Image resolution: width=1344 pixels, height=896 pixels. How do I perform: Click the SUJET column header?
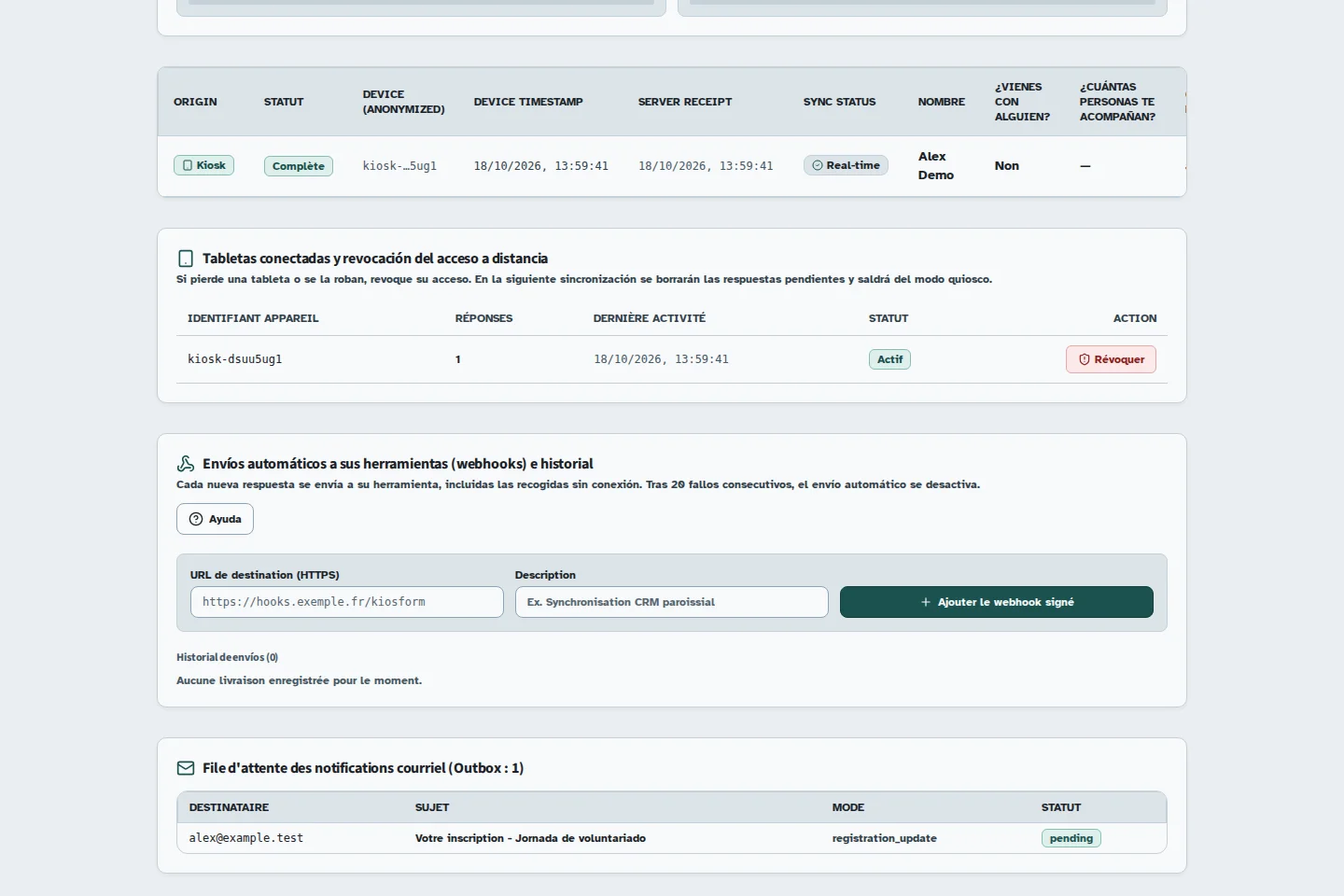click(432, 807)
